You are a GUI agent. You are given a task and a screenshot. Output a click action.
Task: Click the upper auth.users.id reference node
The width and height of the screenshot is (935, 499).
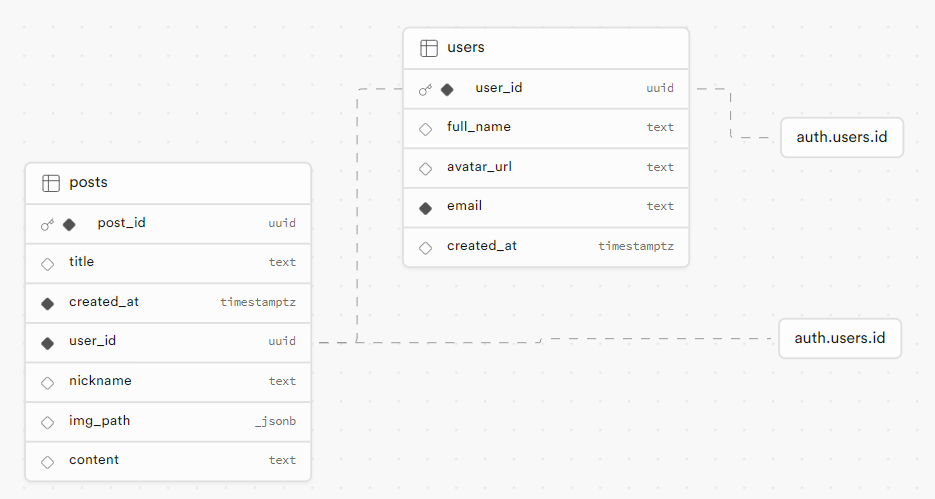(842, 138)
